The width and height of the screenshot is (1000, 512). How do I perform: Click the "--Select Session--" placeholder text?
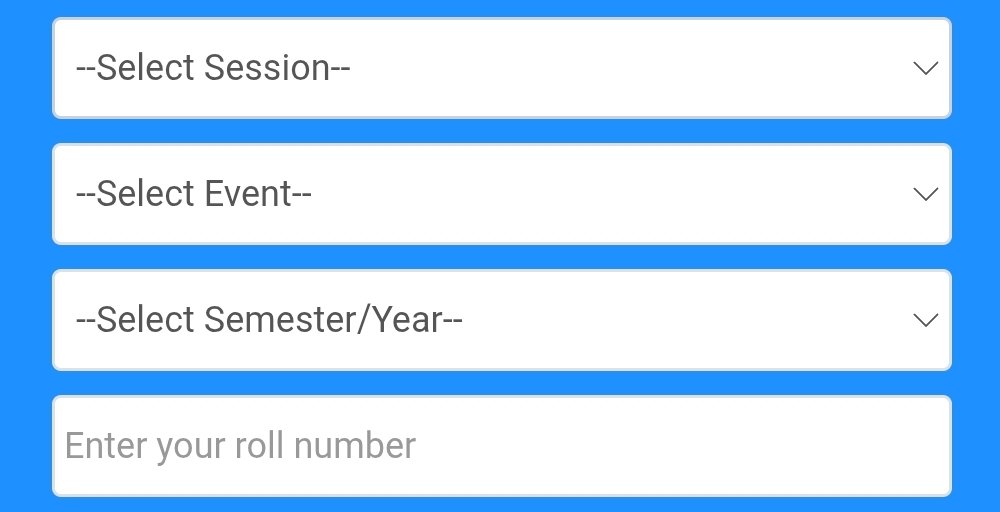pos(213,68)
